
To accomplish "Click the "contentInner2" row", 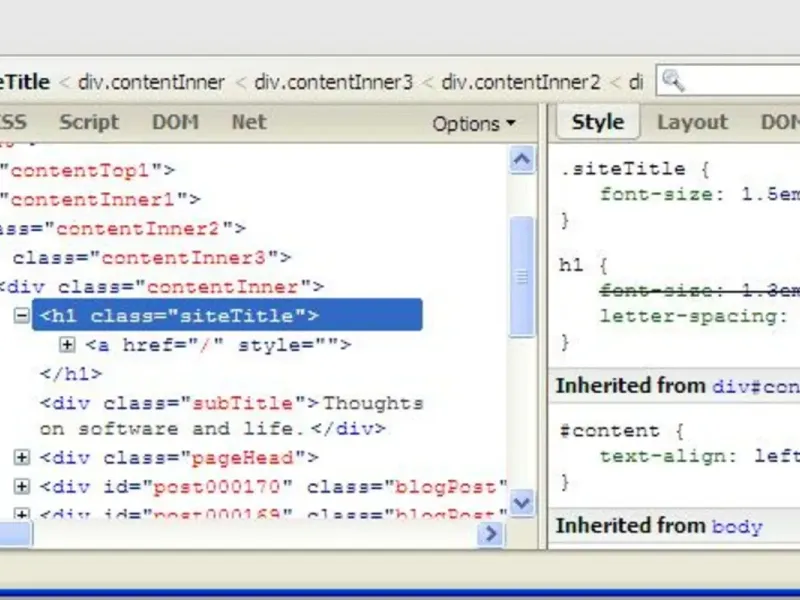I will coord(122,228).
